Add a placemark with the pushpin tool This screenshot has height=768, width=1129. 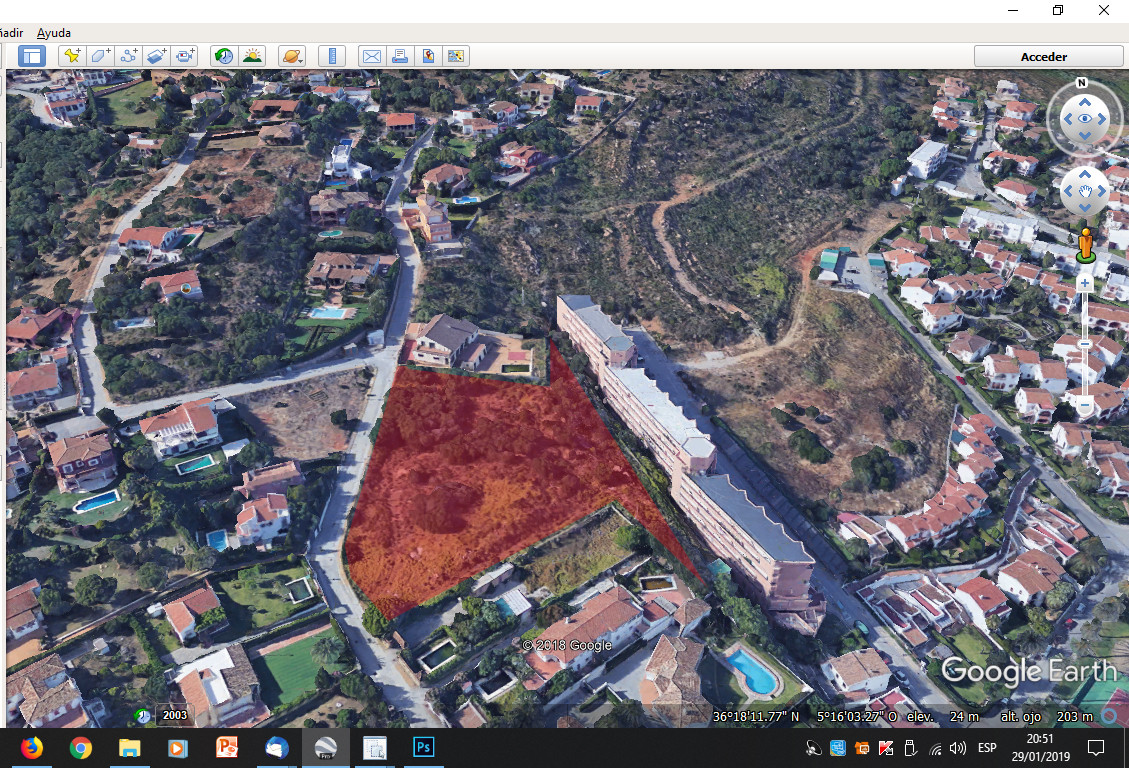72,56
